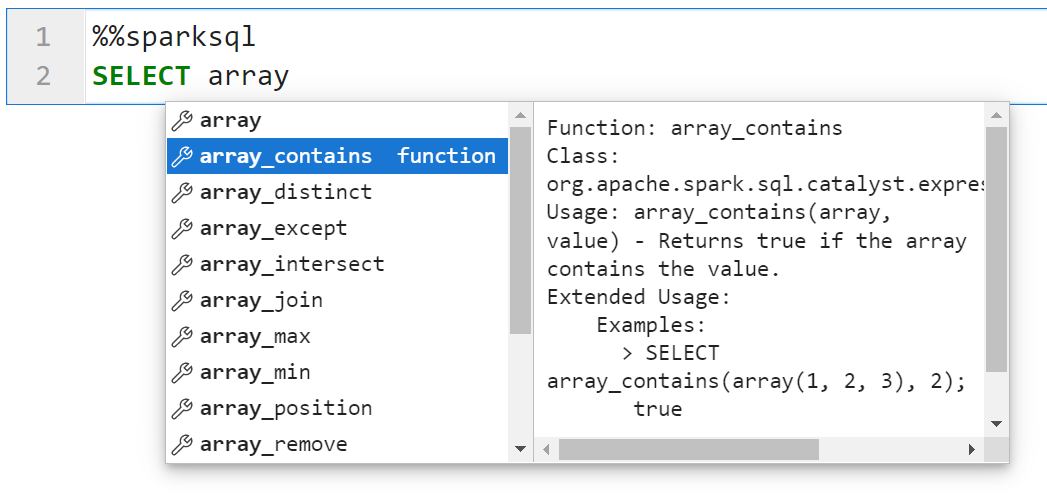Pick the array_distinct completion entry
The width and height of the screenshot is (1047, 499).
tap(337, 192)
